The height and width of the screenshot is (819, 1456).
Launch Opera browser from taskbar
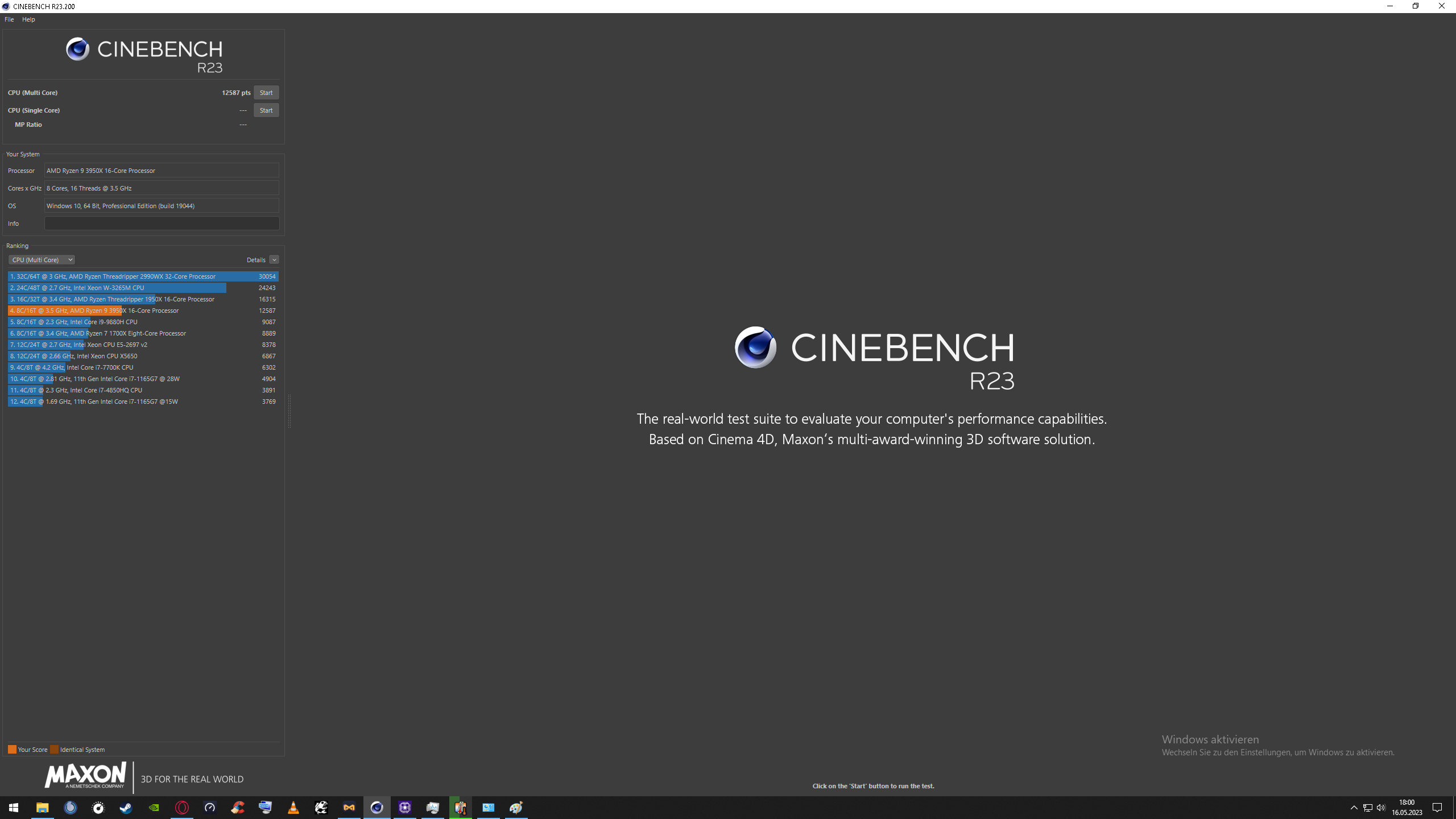coord(182,808)
